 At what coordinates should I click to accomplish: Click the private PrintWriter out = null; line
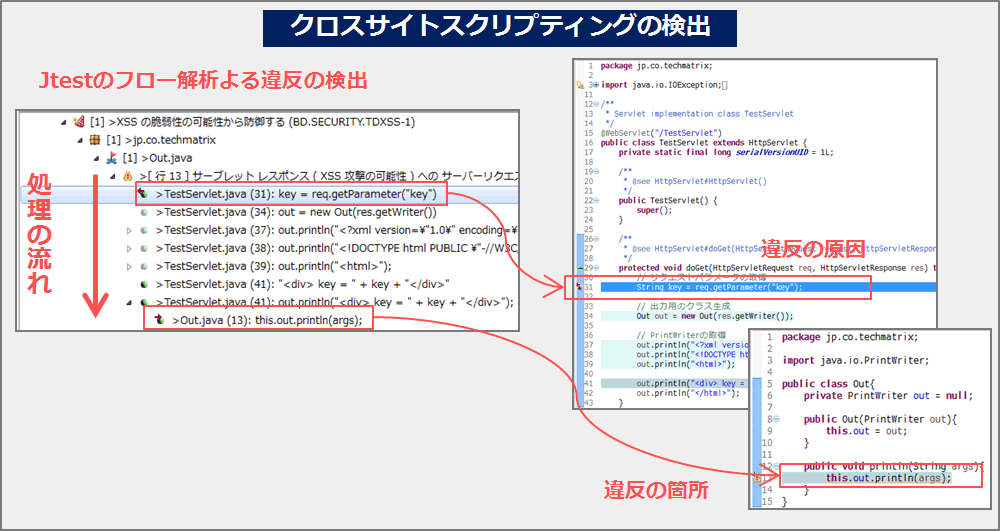[x=888, y=395]
